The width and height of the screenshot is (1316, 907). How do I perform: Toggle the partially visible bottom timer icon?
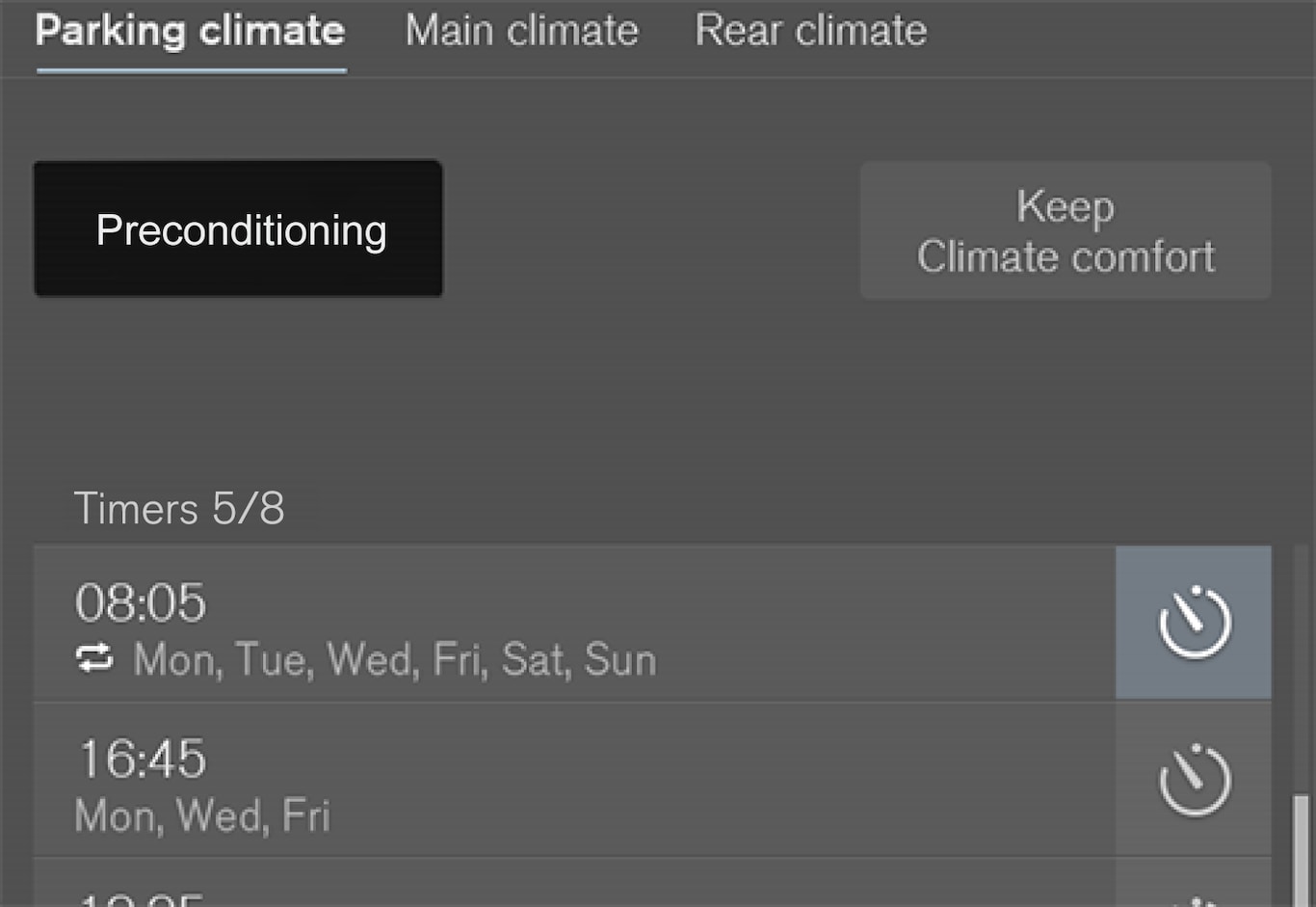(1194, 894)
